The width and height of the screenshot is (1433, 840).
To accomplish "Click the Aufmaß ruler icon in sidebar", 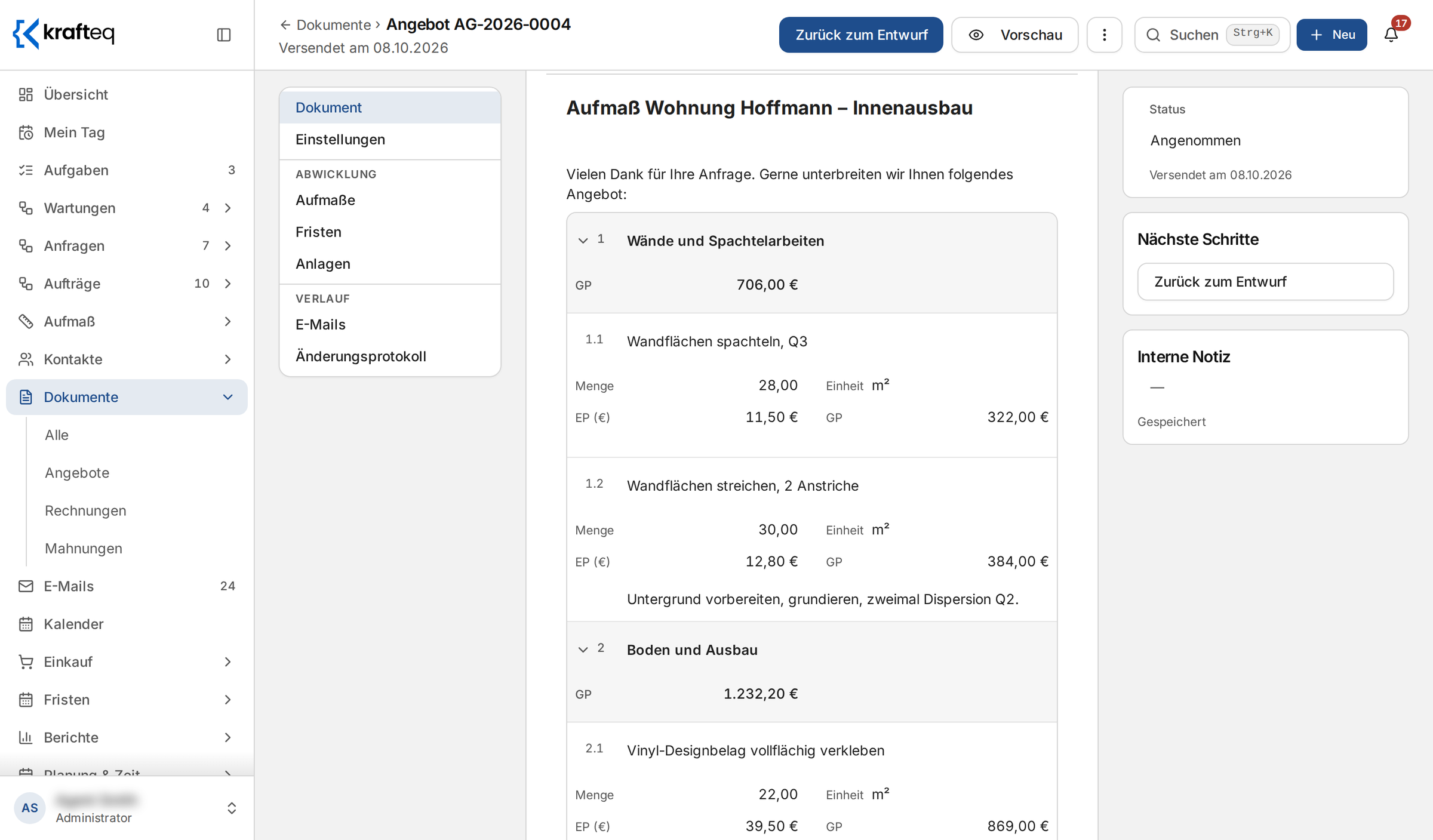I will 26,321.
